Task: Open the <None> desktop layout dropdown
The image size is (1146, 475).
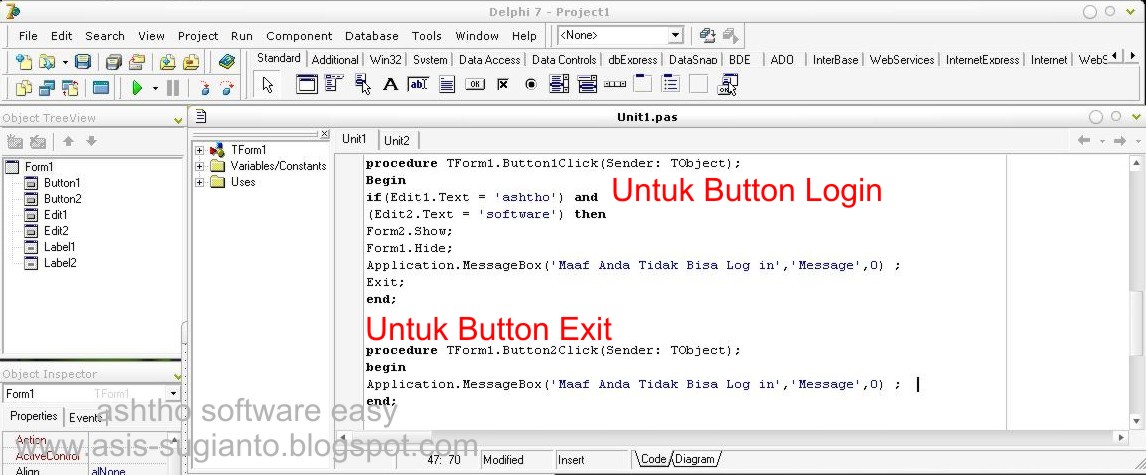Action: pyautogui.click(x=675, y=35)
